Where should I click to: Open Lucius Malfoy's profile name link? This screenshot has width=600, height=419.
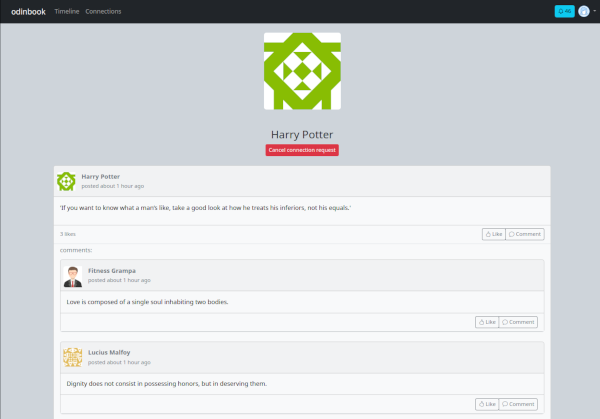pos(109,352)
